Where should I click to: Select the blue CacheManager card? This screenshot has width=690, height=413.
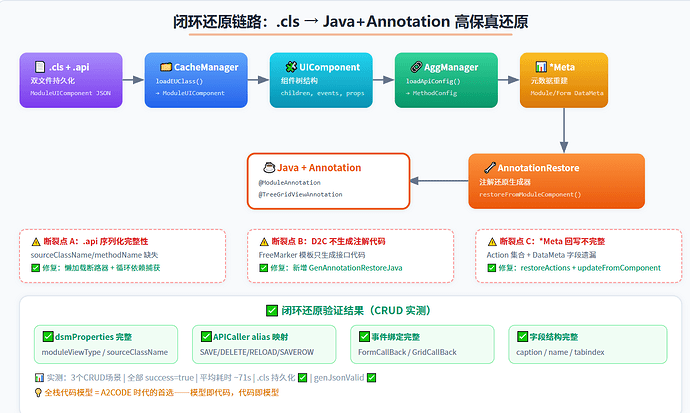point(196,80)
